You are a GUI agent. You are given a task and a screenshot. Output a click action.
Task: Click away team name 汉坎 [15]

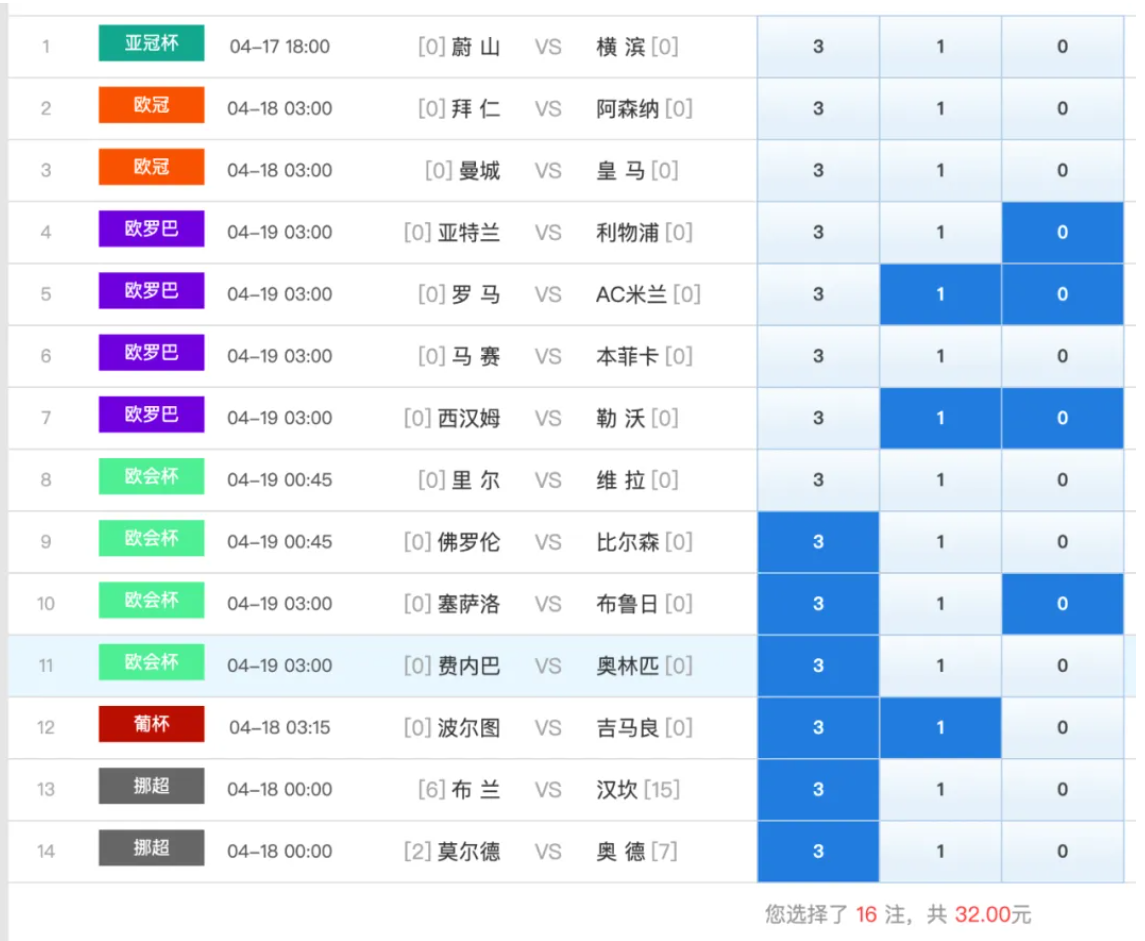click(637, 790)
